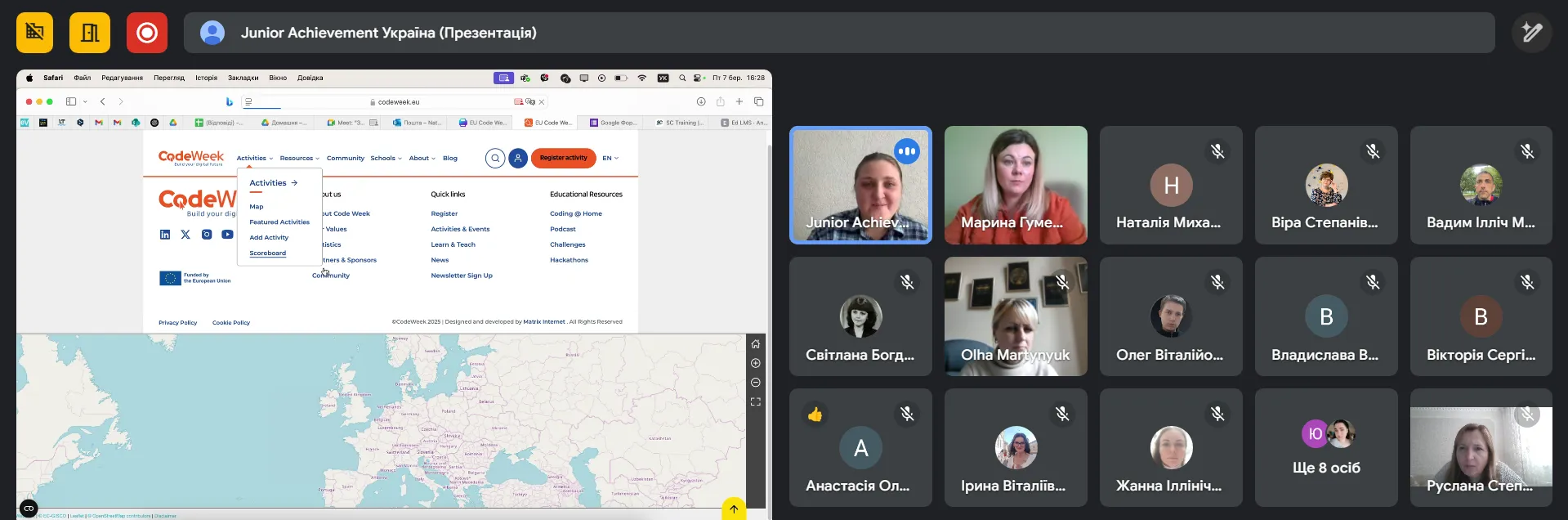Open the EN language dropdown
This screenshot has width=1568, height=520.
tap(610, 159)
